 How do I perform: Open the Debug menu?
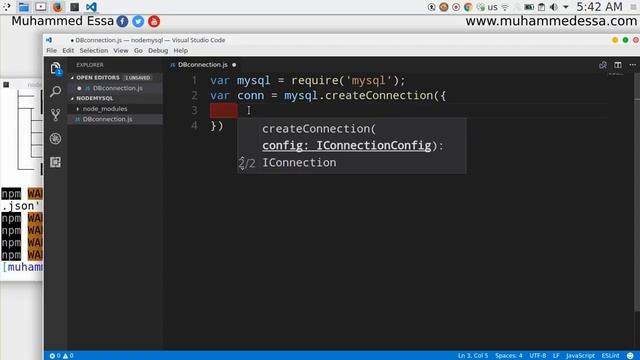tap(158, 51)
